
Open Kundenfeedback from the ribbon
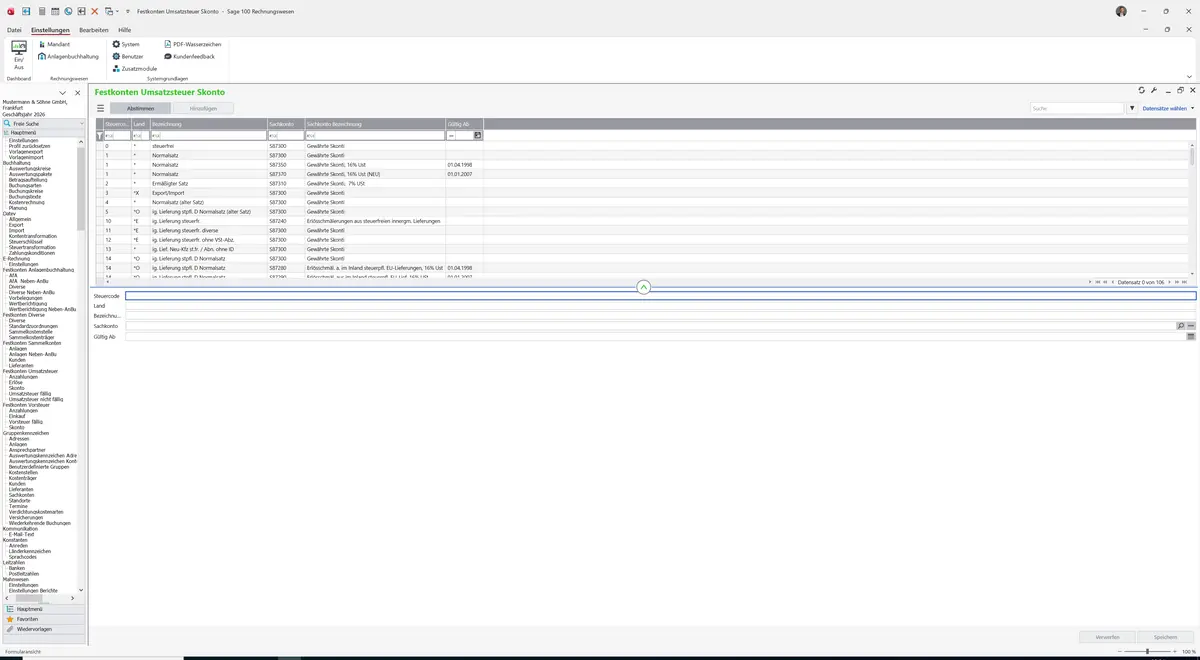click(189, 56)
